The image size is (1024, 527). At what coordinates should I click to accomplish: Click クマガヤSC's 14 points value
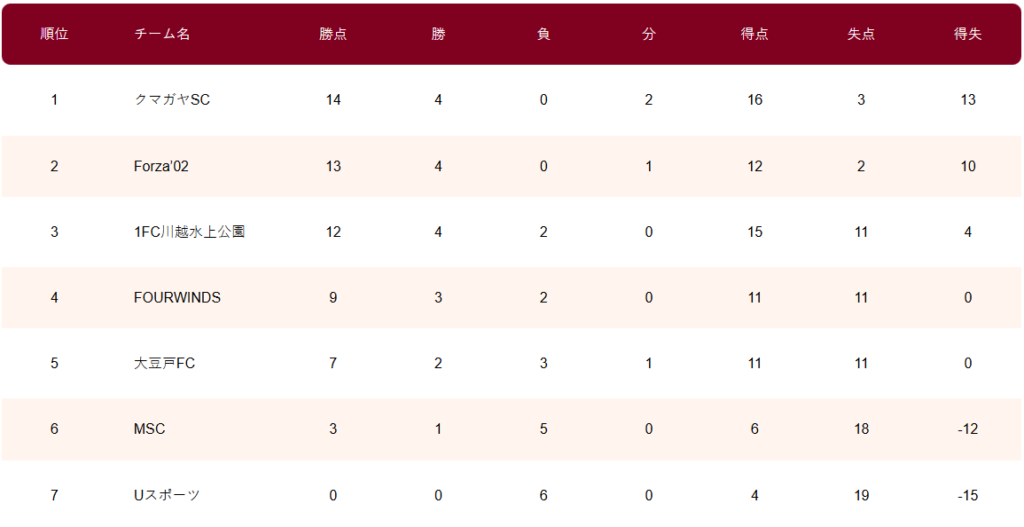point(333,100)
